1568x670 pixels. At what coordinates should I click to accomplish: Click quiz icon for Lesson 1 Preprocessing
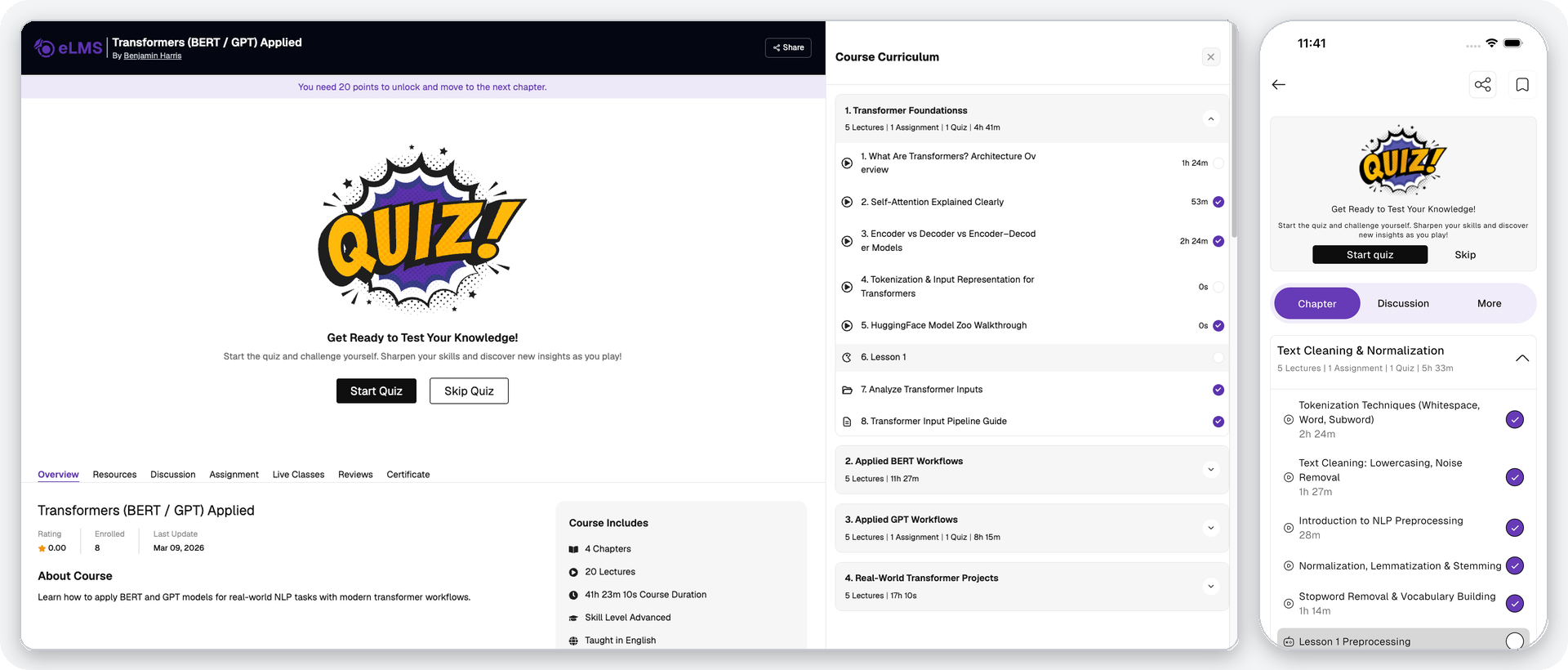[1288, 642]
